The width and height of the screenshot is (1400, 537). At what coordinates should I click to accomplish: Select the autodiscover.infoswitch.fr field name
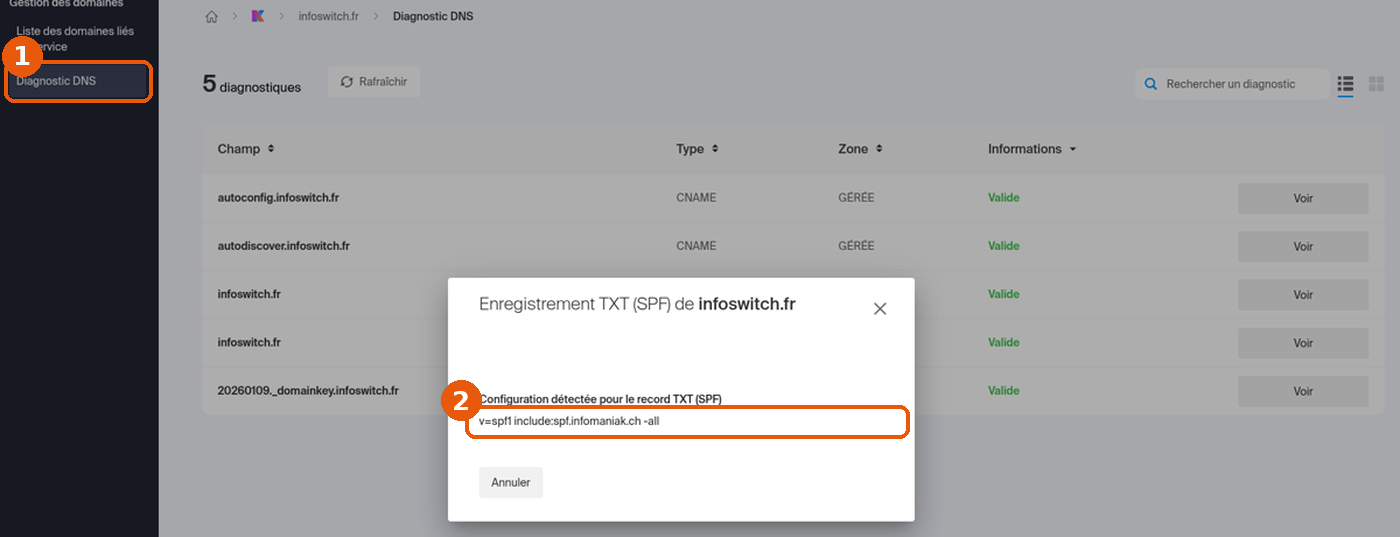click(x=283, y=246)
